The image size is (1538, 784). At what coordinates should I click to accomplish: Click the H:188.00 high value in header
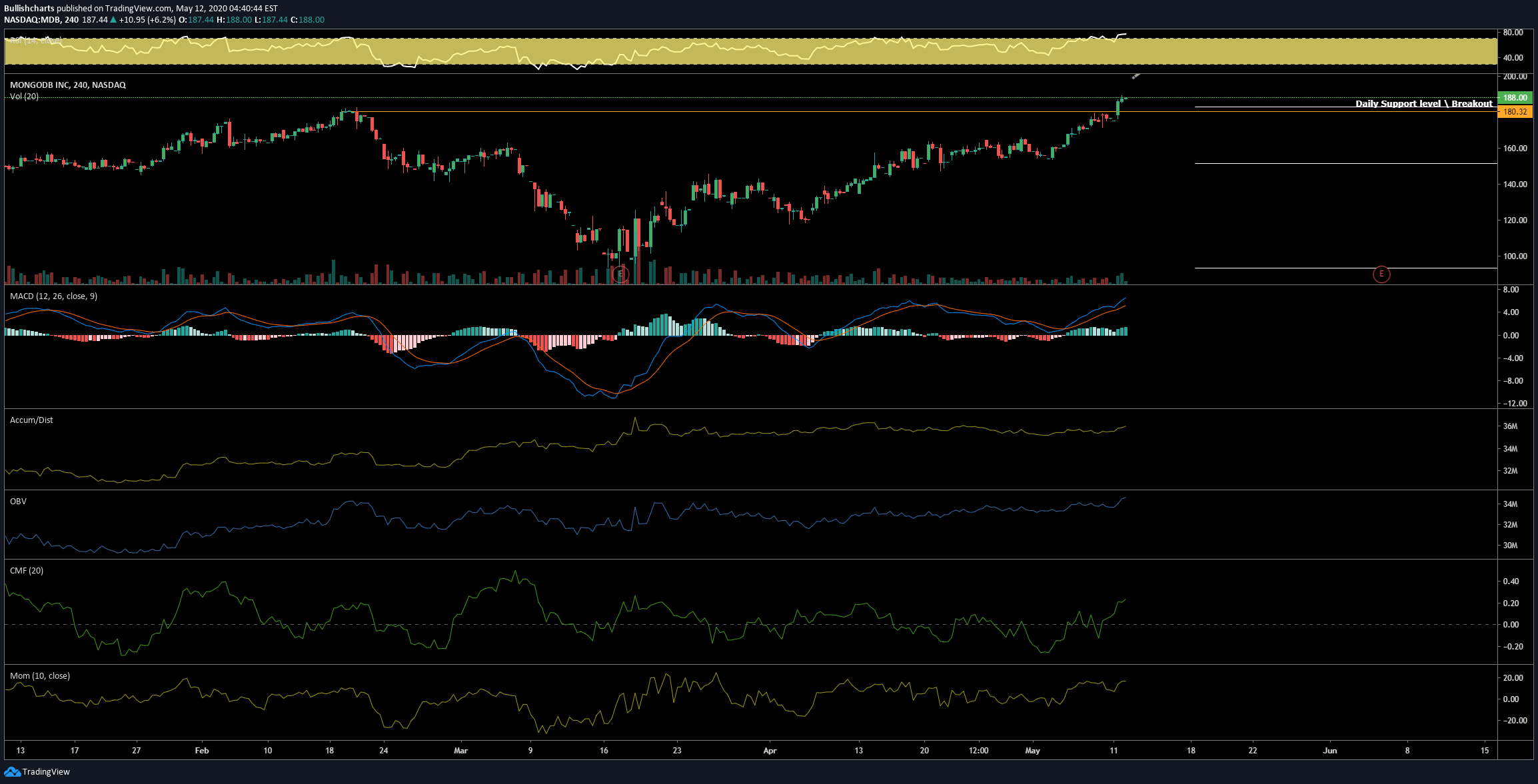pos(235,20)
